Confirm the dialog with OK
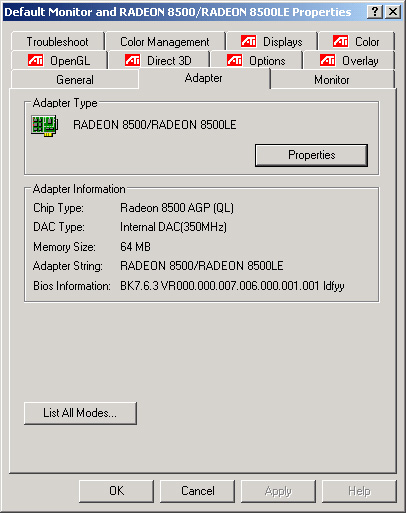The width and height of the screenshot is (406, 513). (x=116, y=491)
